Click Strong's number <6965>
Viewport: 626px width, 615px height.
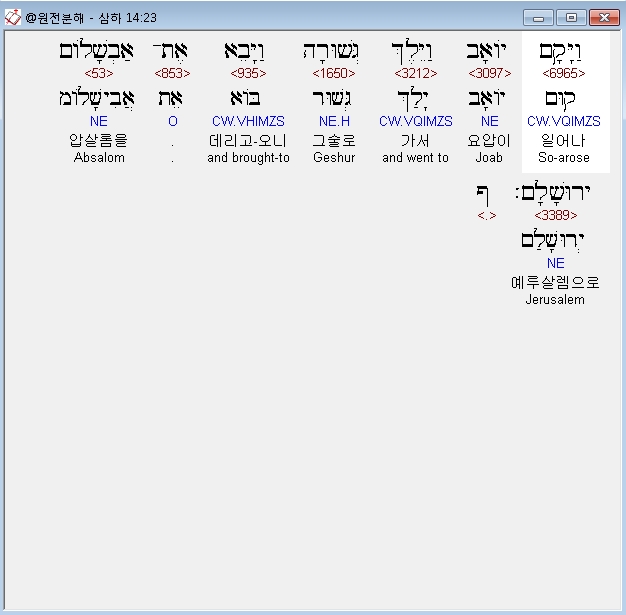[x=564, y=73]
